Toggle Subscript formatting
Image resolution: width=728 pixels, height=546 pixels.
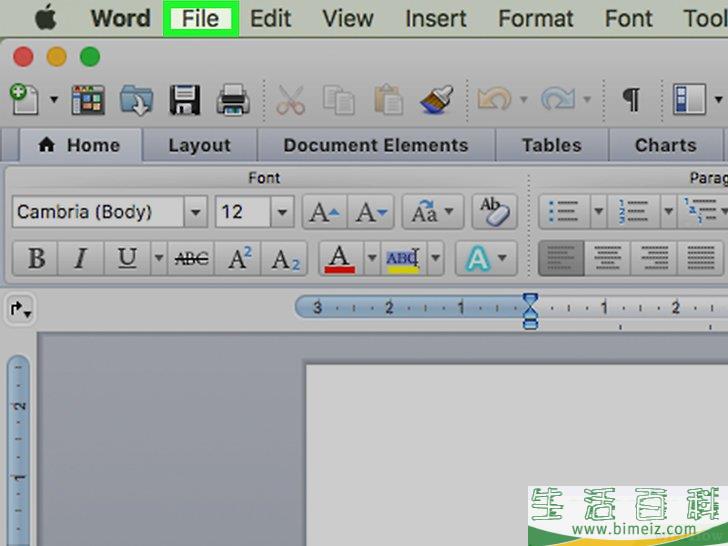[x=285, y=258]
